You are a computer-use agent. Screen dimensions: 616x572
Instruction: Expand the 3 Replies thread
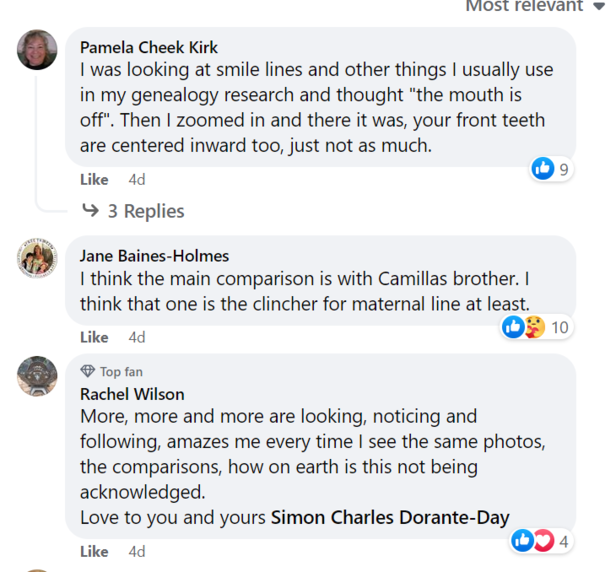[145, 211]
